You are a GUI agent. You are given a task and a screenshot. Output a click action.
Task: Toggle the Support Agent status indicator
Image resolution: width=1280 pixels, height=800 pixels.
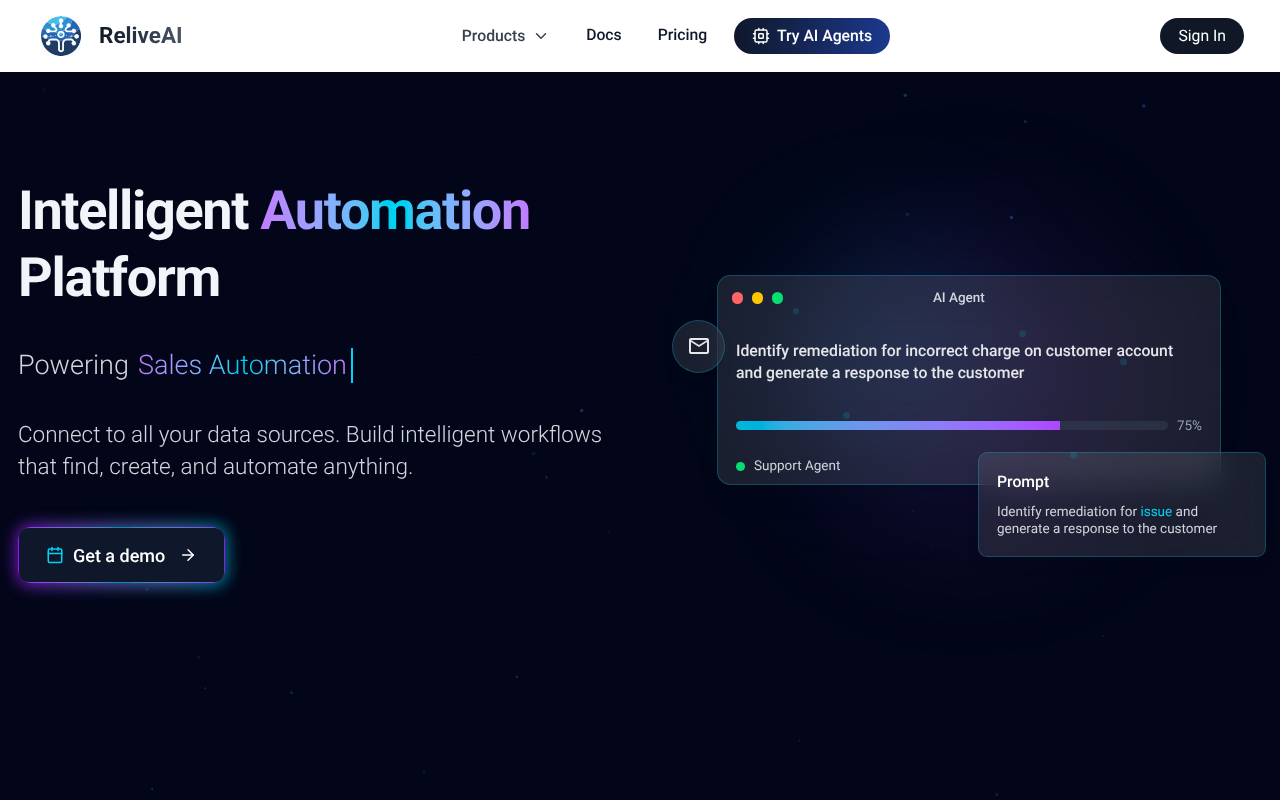coord(741,465)
